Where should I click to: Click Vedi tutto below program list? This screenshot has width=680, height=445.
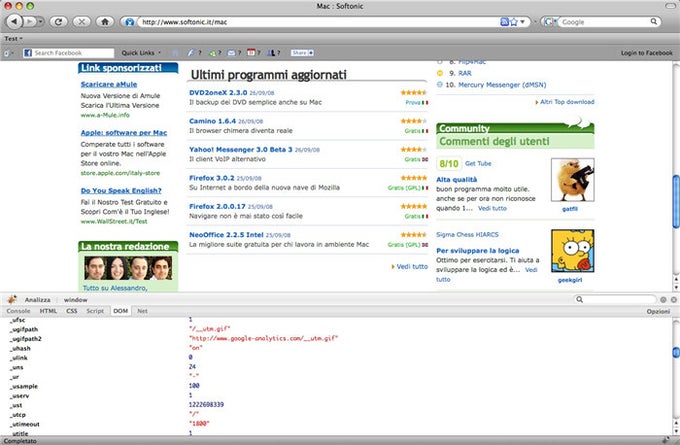tap(412, 266)
